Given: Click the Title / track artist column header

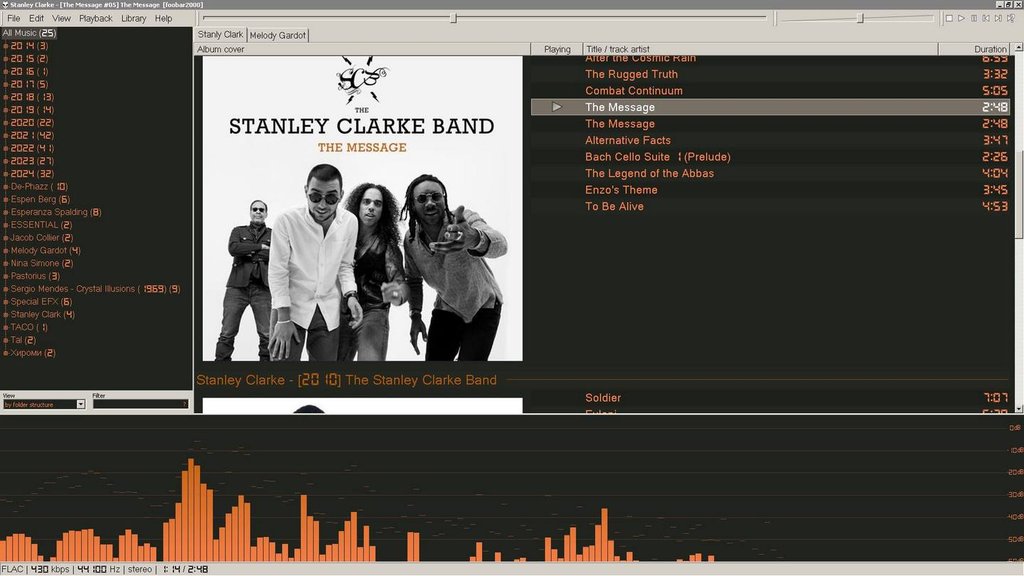Looking at the screenshot, I should tap(760, 49).
